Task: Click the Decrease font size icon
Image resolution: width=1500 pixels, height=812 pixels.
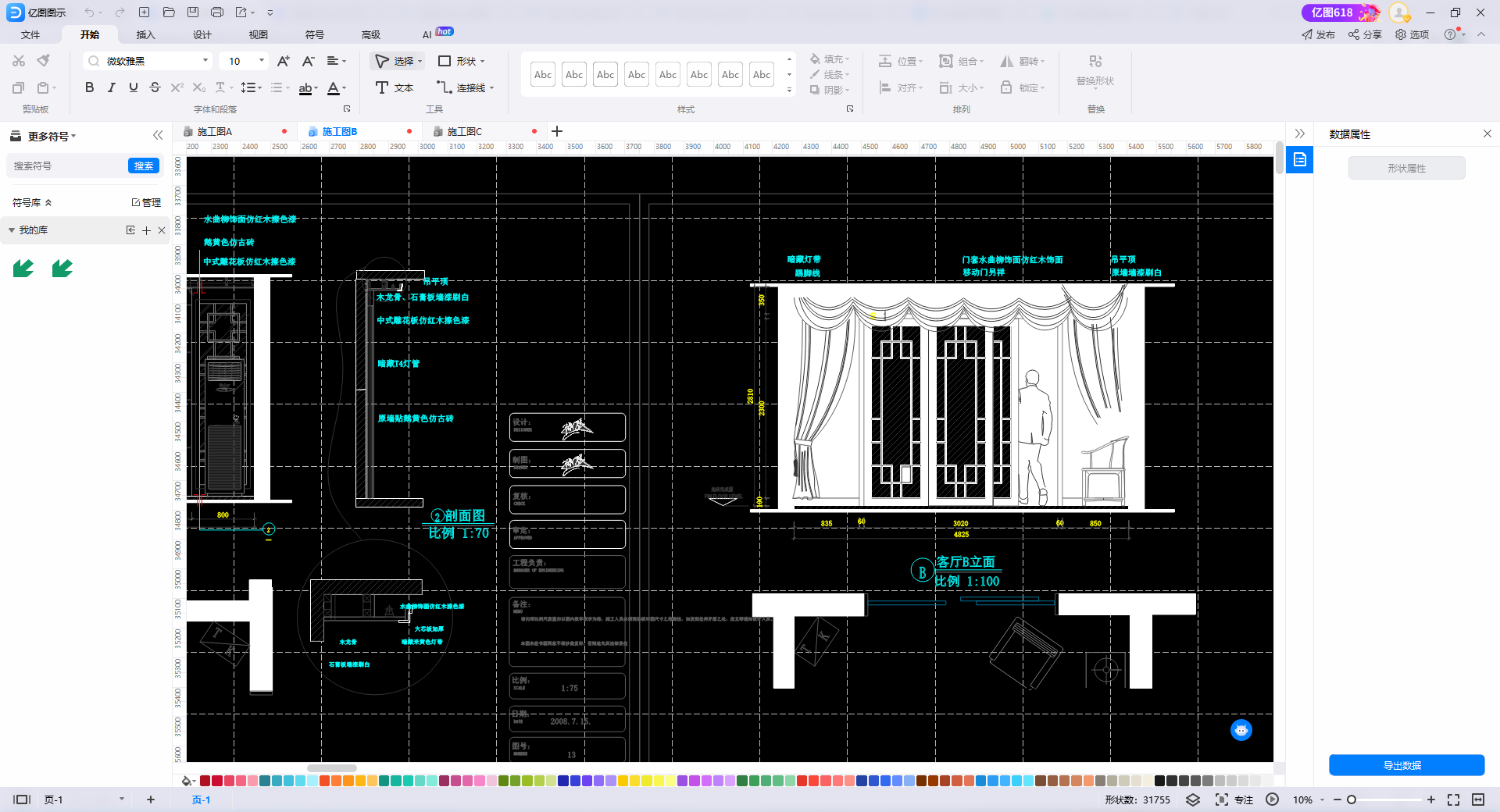Action: coord(309,61)
